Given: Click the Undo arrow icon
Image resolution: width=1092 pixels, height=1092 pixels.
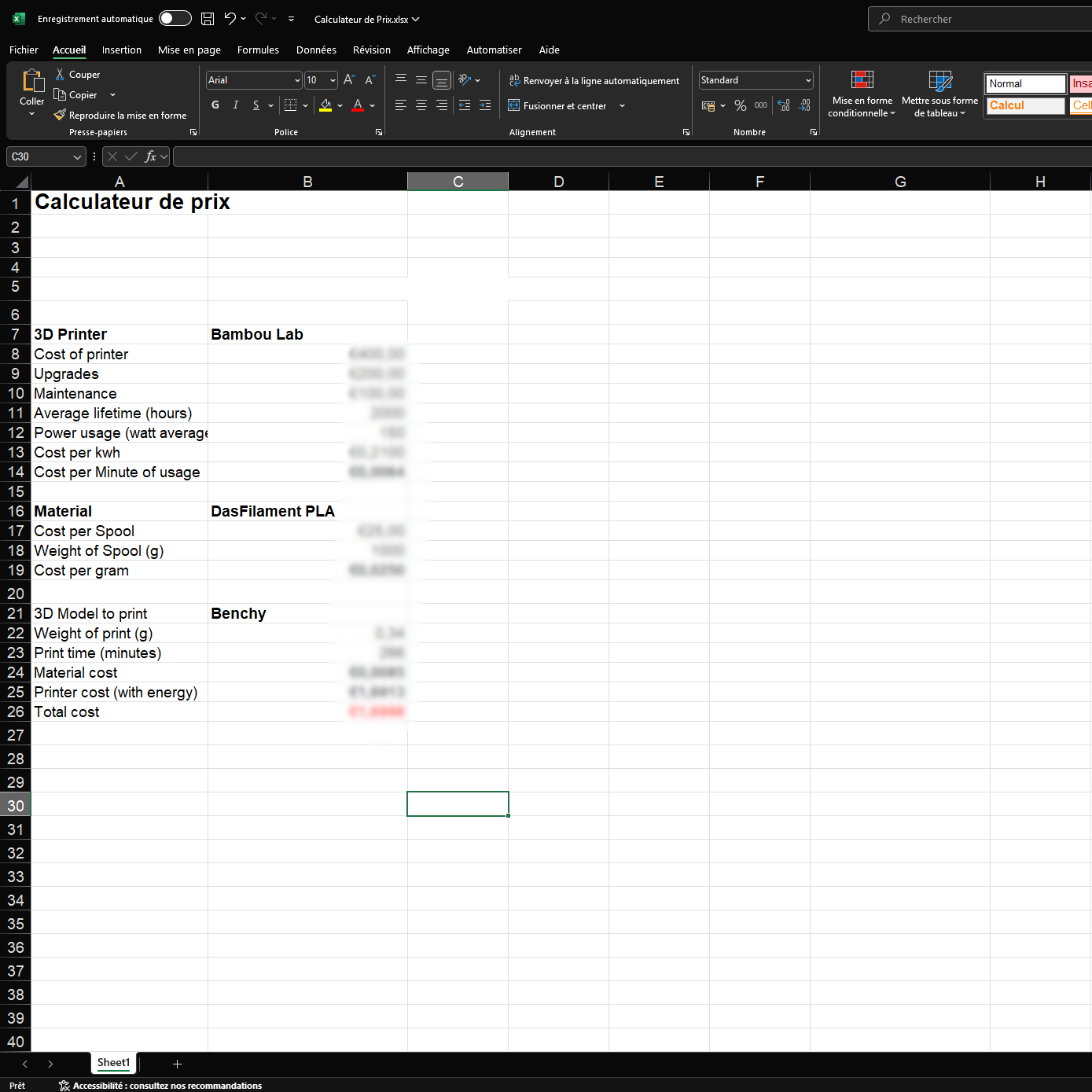Looking at the screenshot, I should (230, 19).
